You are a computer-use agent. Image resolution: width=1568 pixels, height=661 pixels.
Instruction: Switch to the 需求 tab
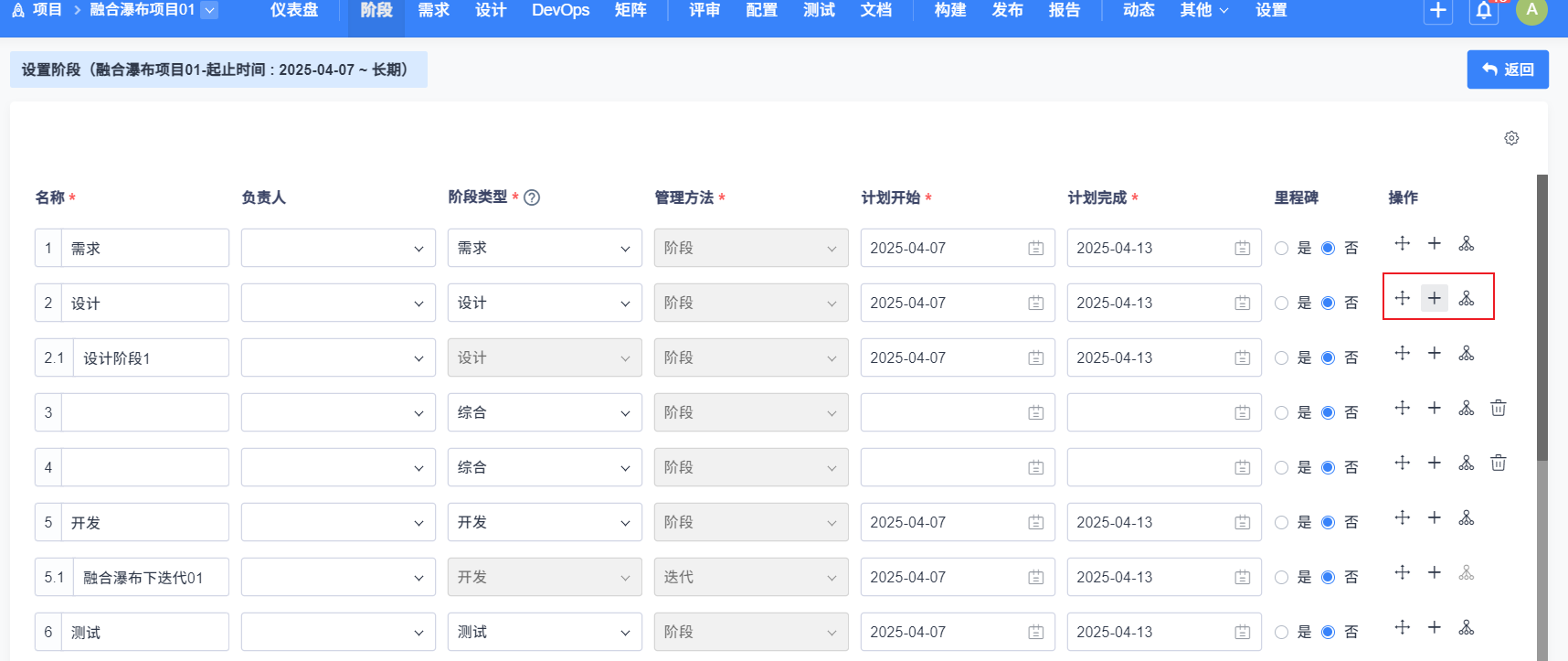(433, 10)
